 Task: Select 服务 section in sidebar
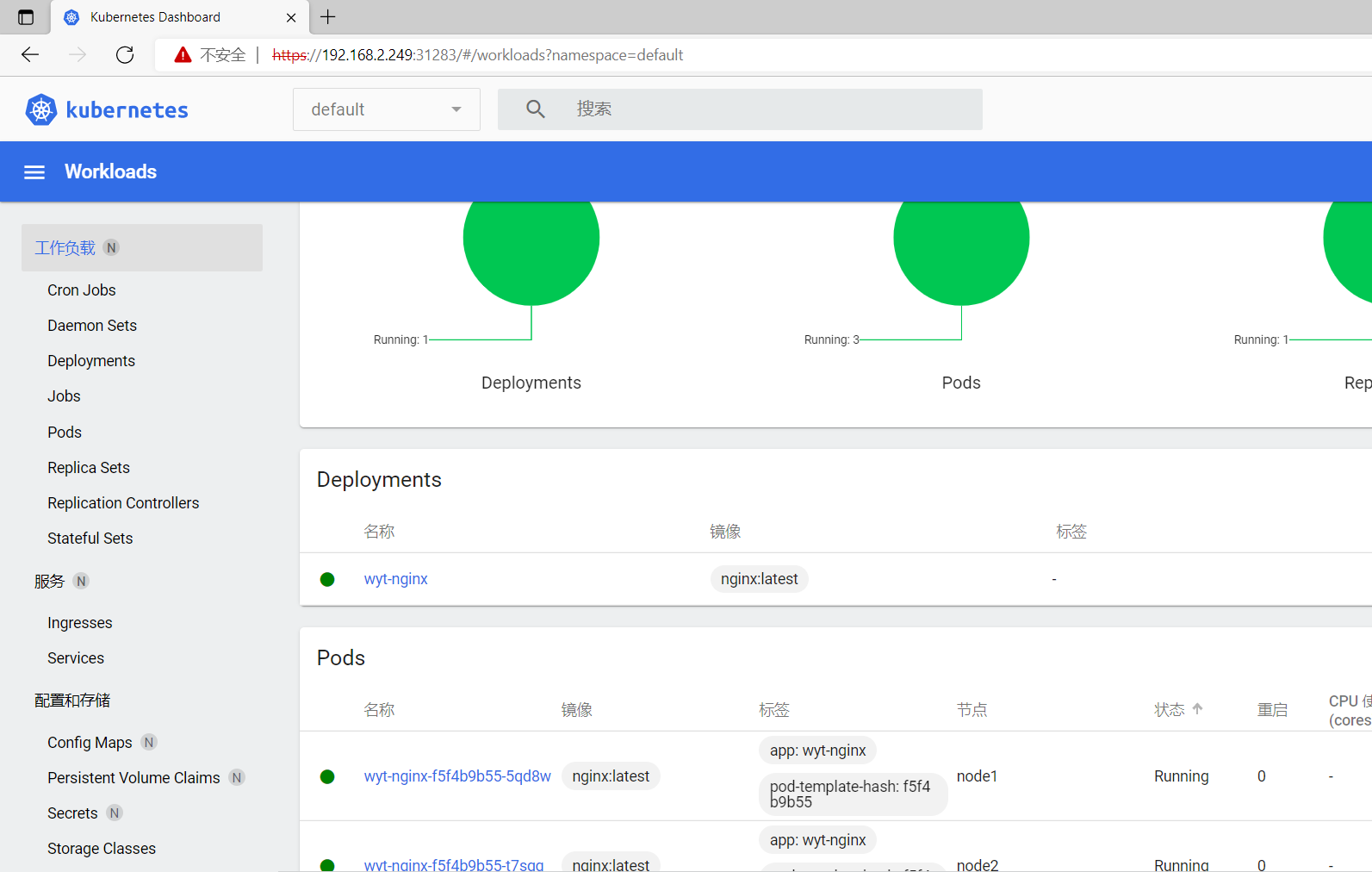[x=49, y=582]
